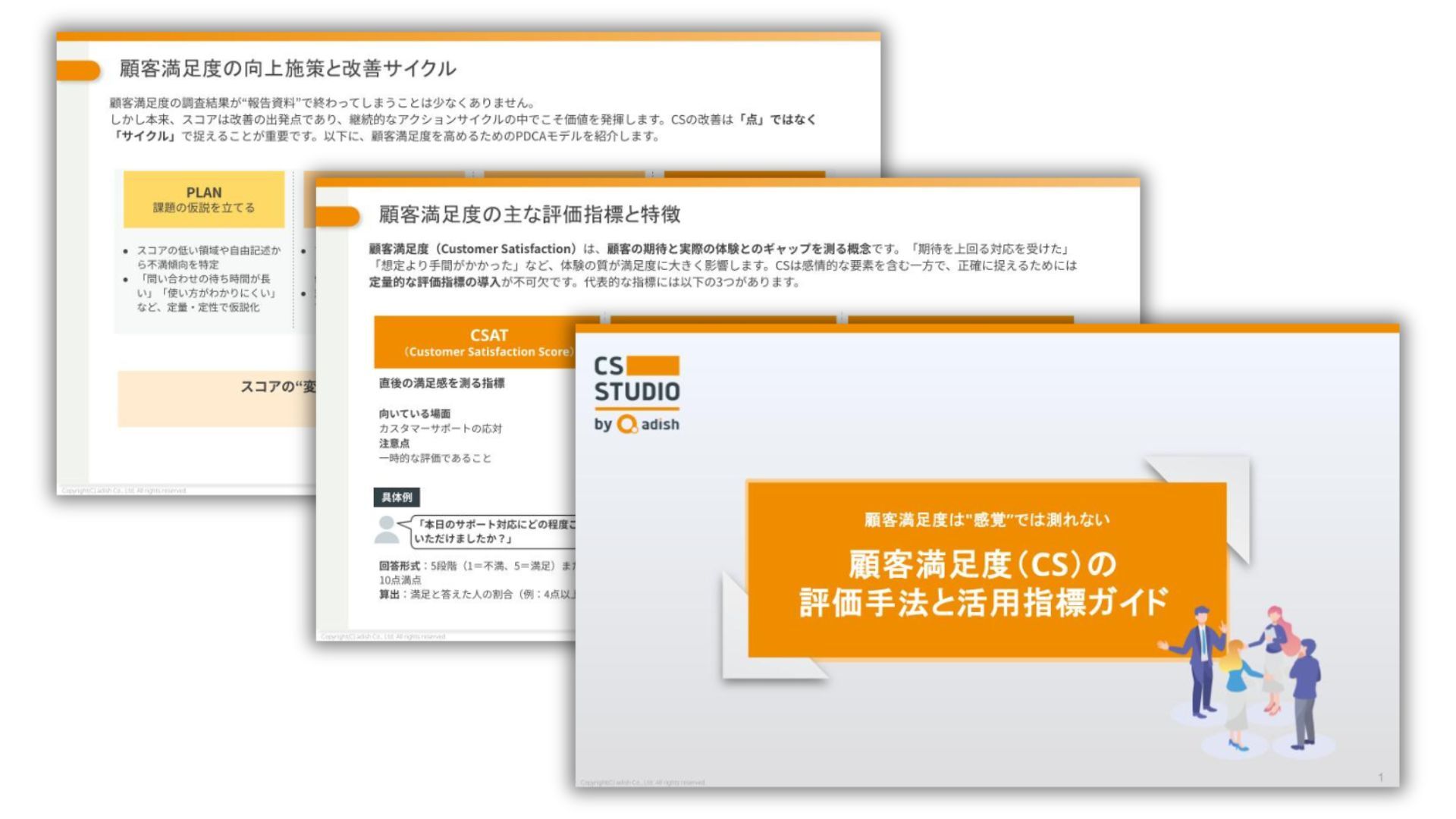Click the copyright notice on the front slide
1456x819 pixels.
pos(642,782)
